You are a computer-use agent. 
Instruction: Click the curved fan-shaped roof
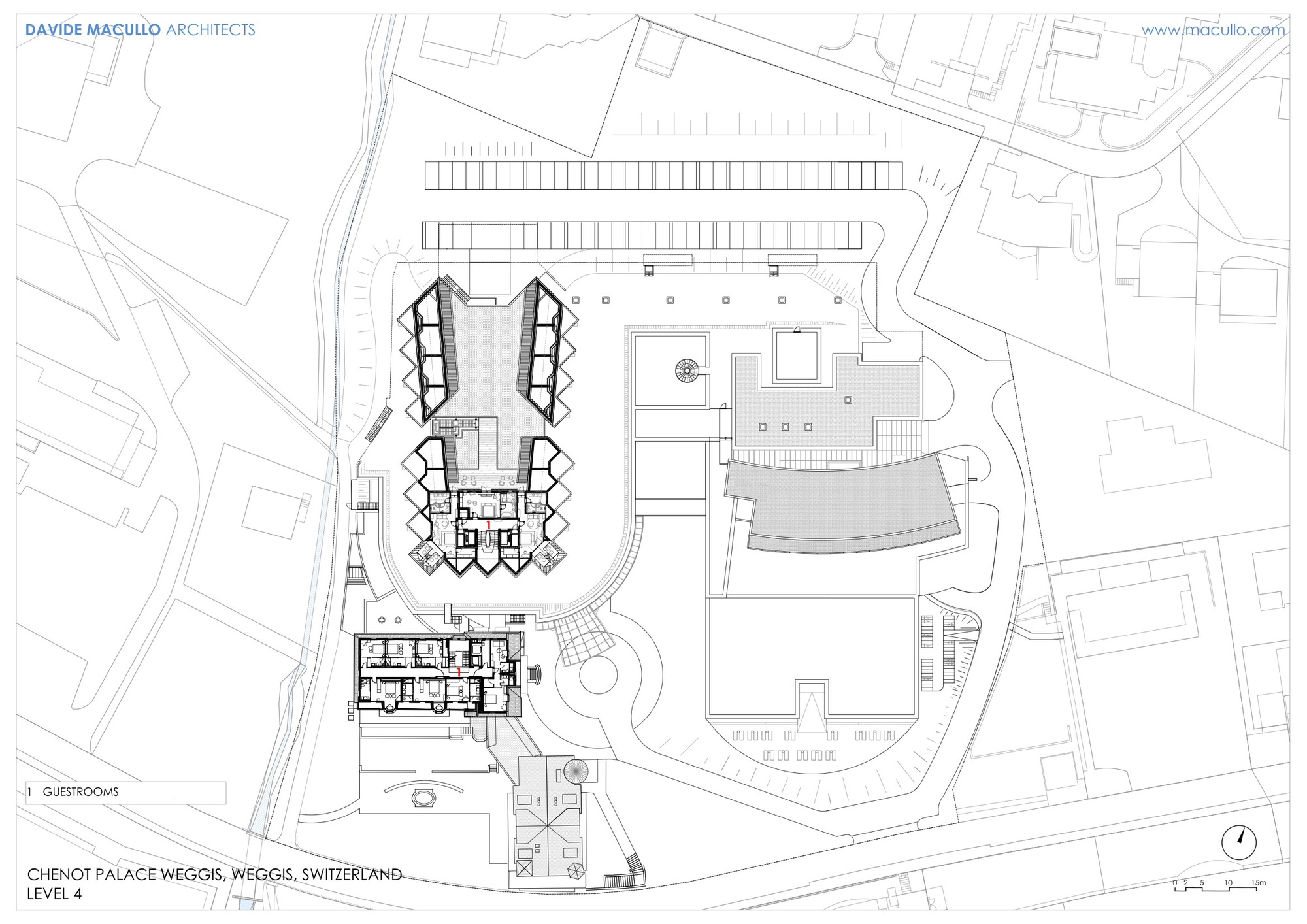click(x=844, y=504)
